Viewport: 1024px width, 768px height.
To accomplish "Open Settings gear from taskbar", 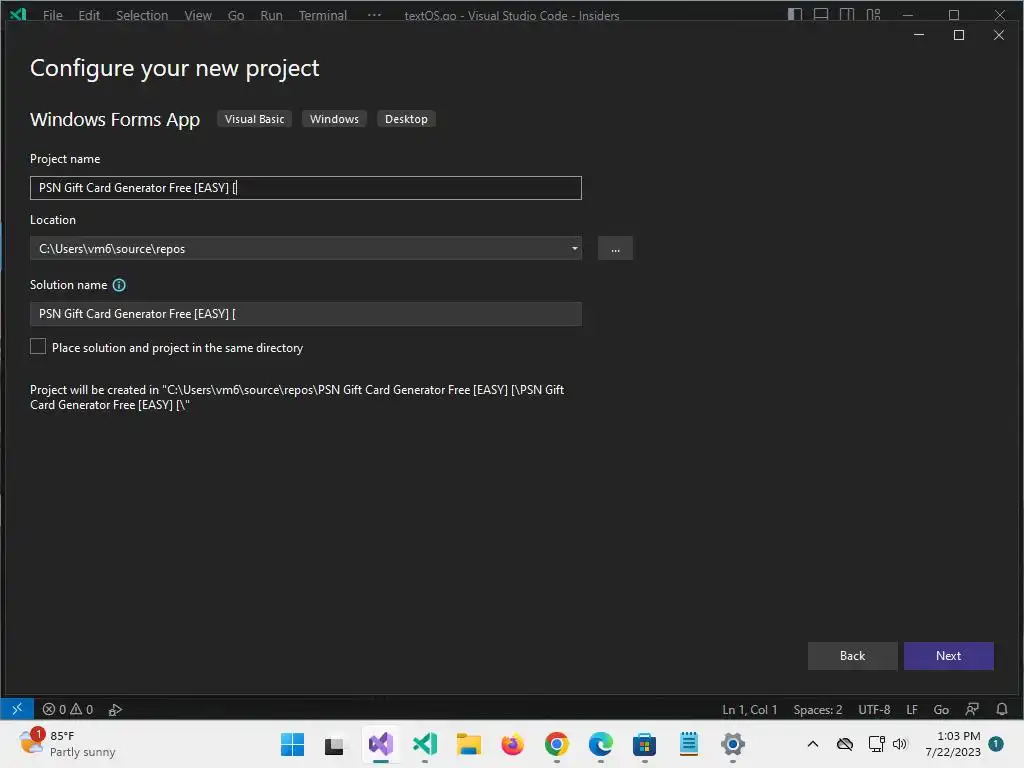I will click(x=733, y=744).
